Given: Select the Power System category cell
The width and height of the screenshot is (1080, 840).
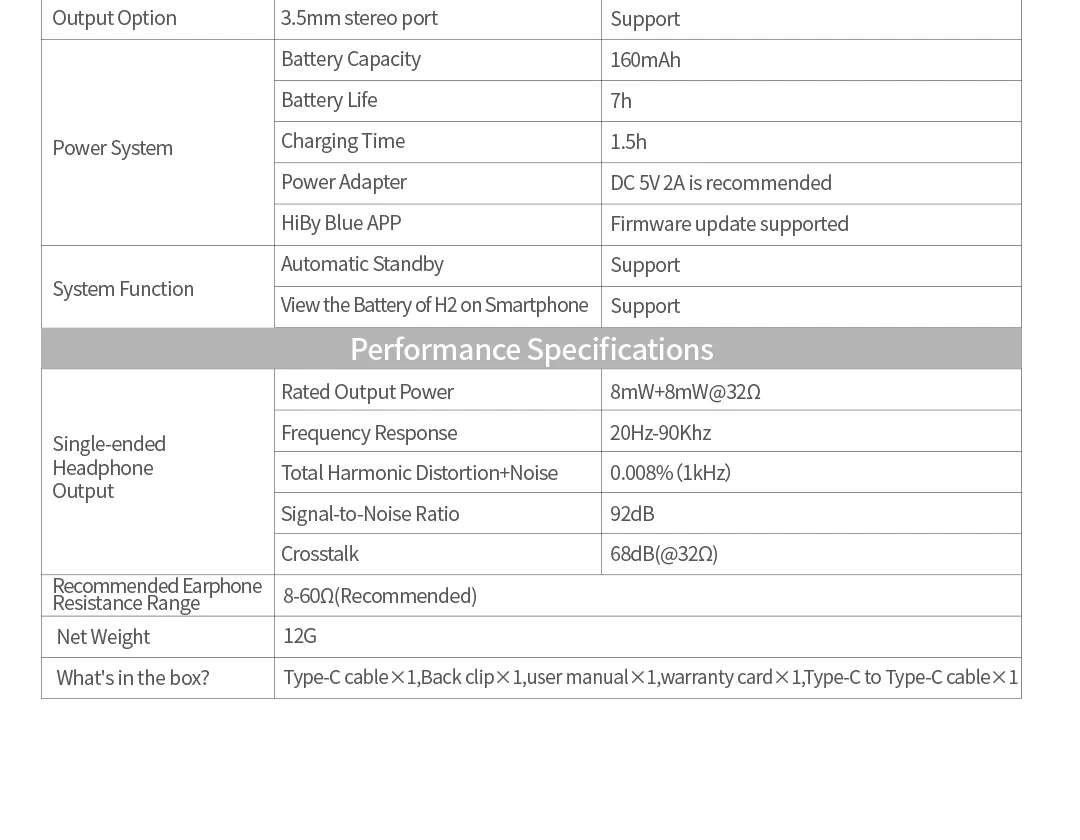Looking at the screenshot, I should point(158,142).
